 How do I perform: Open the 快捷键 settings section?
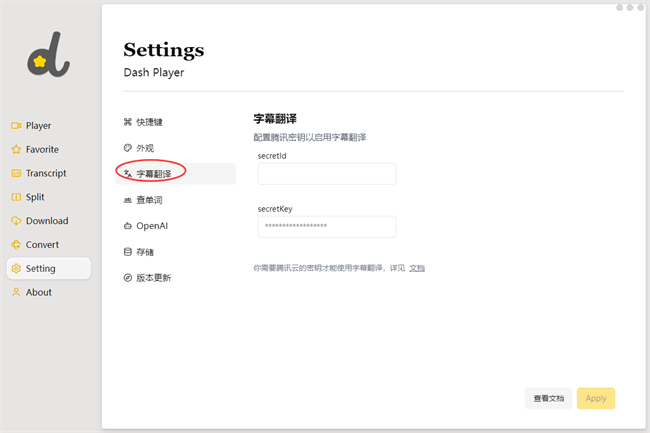175,122
